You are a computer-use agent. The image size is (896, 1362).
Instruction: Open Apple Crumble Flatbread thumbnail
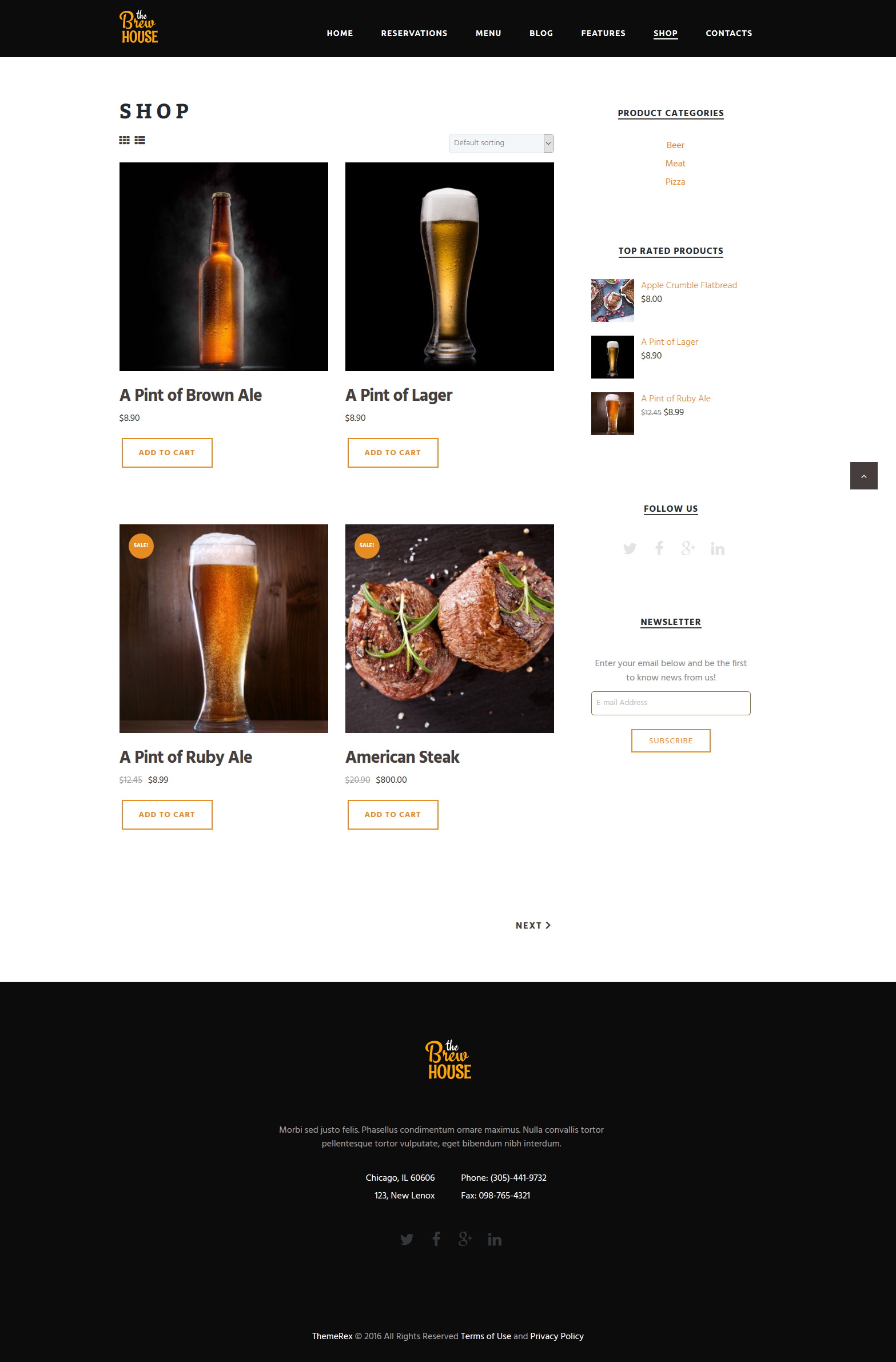coord(612,300)
